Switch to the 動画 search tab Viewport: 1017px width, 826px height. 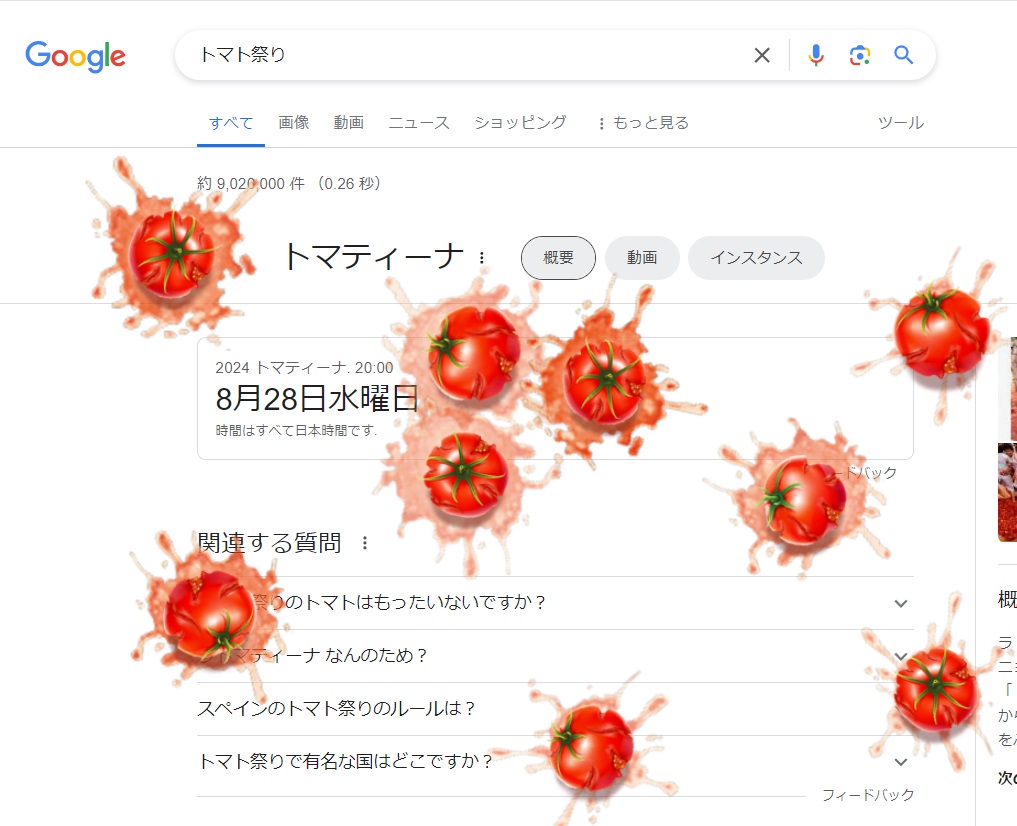coord(348,123)
